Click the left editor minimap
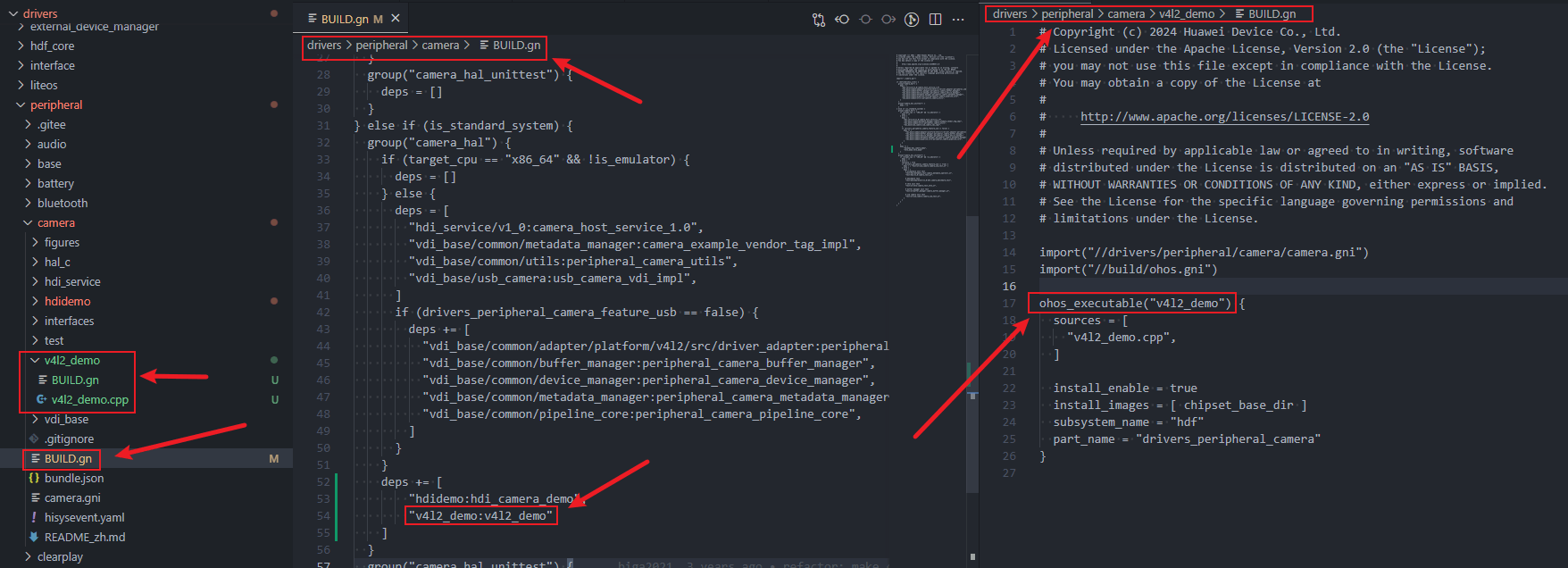 coord(930,129)
